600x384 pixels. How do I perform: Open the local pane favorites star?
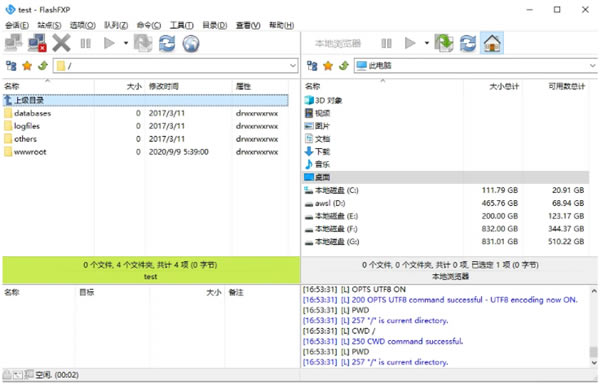point(328,66)
